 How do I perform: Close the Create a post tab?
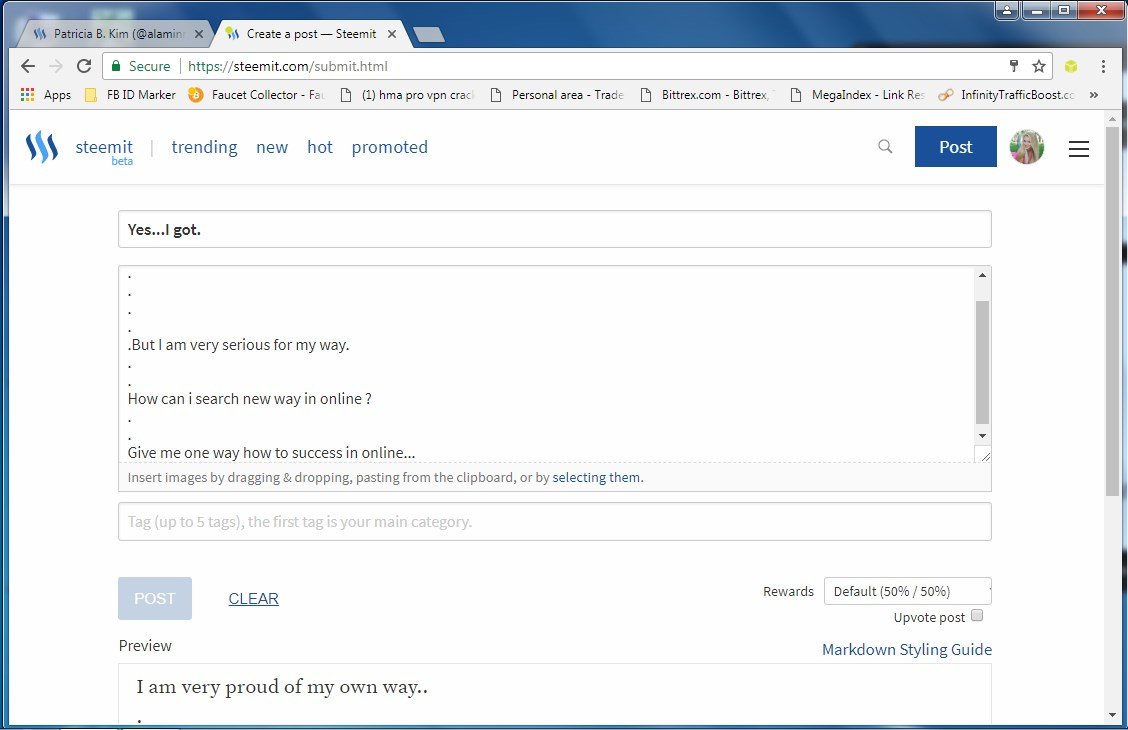[x=392, y=34]
